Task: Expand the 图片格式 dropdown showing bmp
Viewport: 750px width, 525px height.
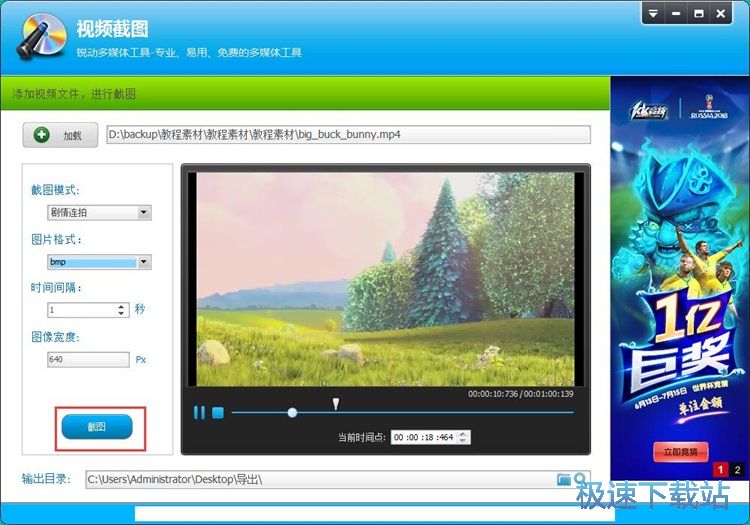Action: (99, 262)
